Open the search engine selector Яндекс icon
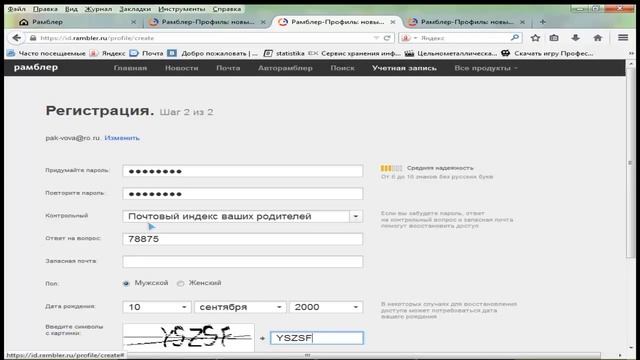The height and width of the screenshot is (360, 640). point(408,38)
